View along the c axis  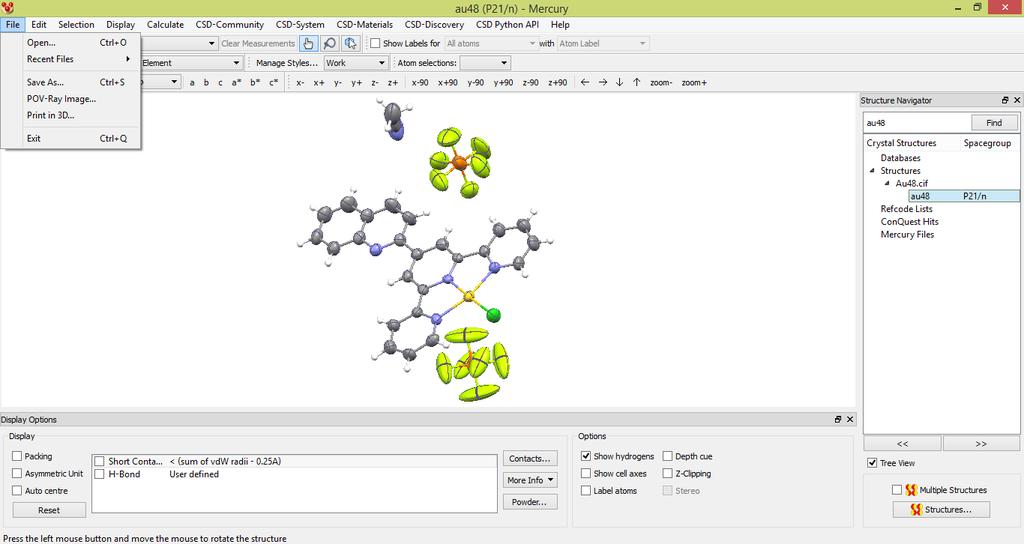[220, 82]
